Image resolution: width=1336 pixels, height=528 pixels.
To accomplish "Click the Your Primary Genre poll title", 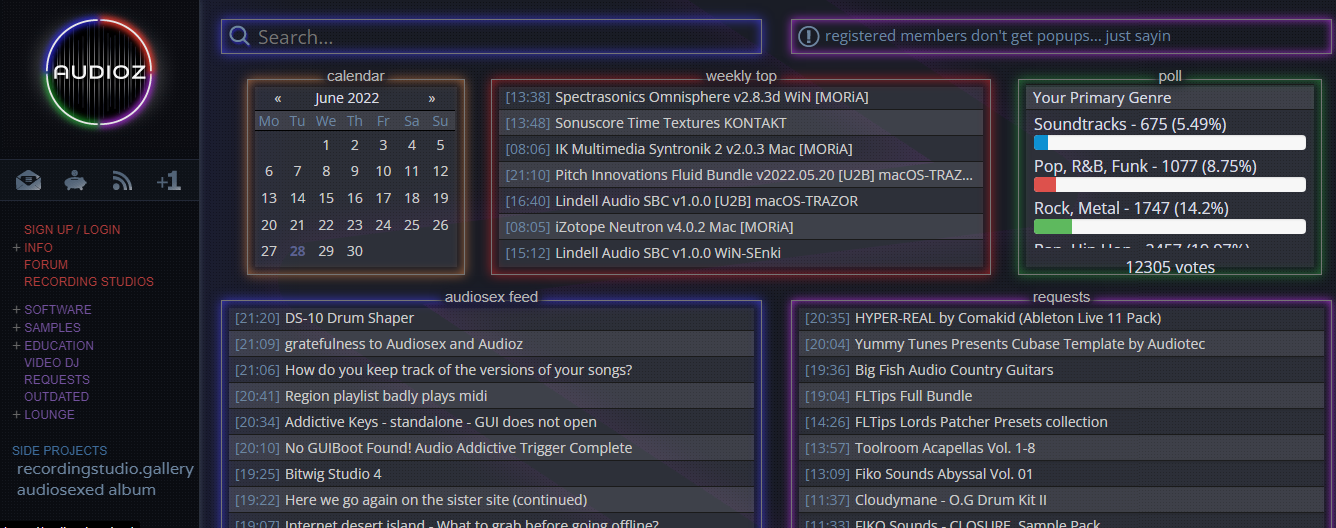I will pyautogui.click(x=1102, y=98).
